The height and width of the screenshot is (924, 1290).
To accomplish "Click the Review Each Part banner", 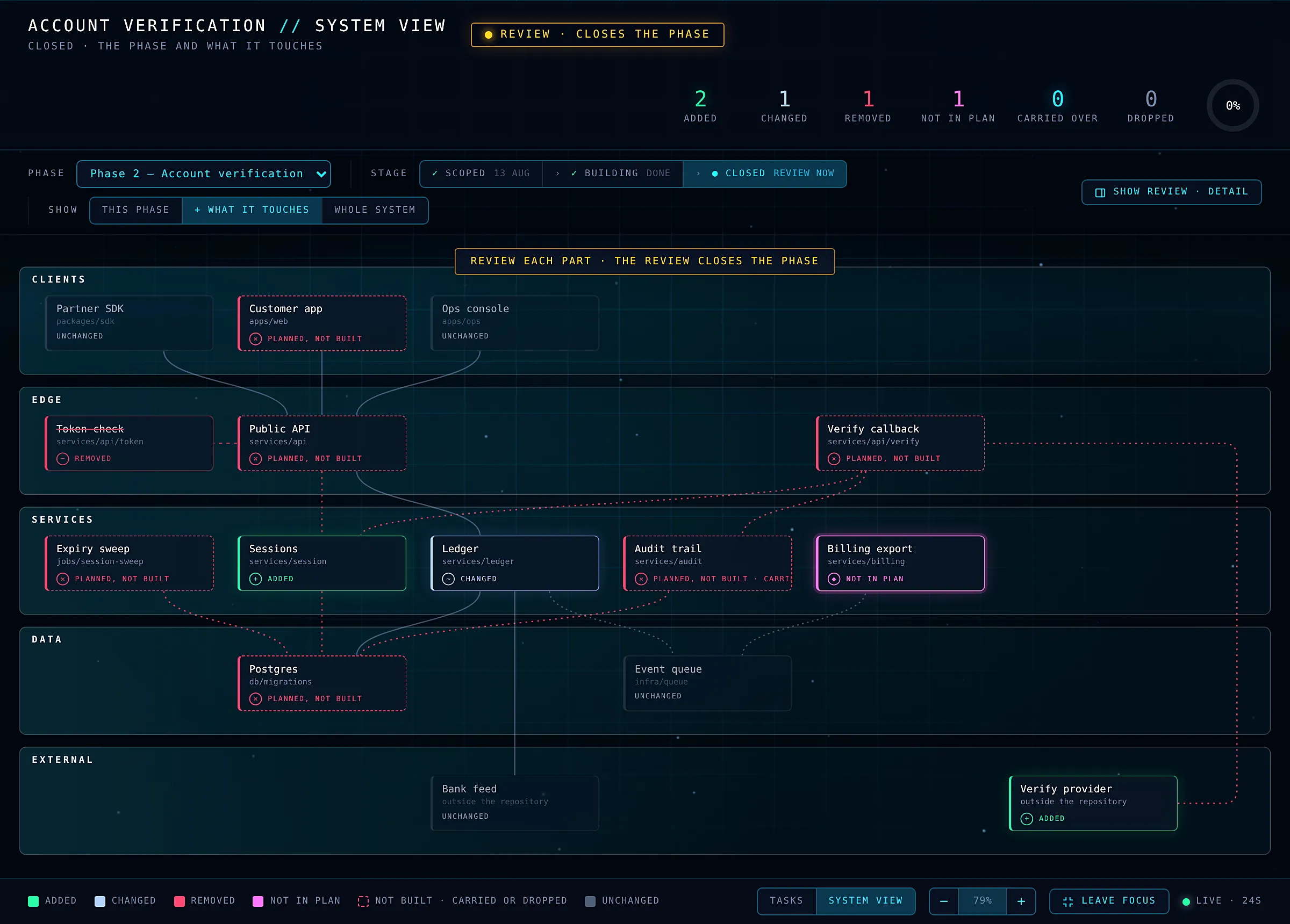I will [644, 261].
